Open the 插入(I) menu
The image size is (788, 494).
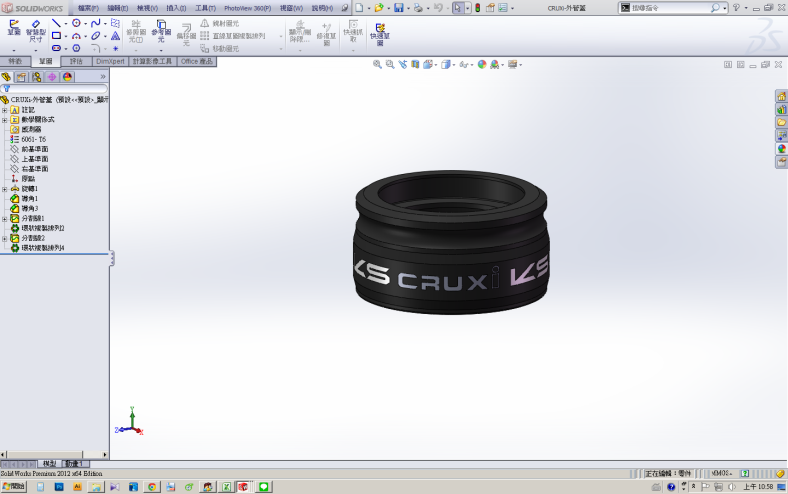(x=176, y=8)
